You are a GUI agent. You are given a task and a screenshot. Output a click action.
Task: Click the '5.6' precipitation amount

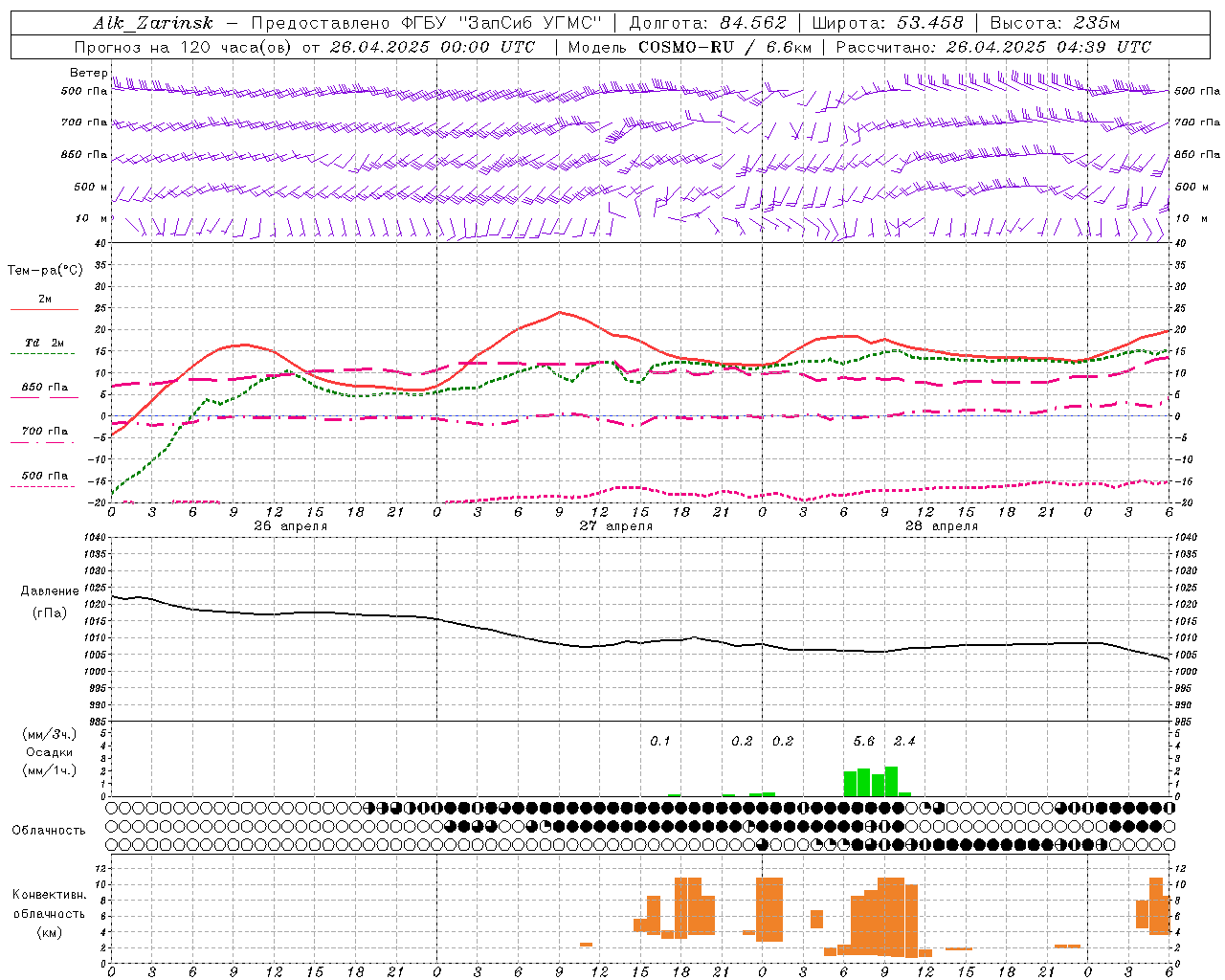point(863,741)
